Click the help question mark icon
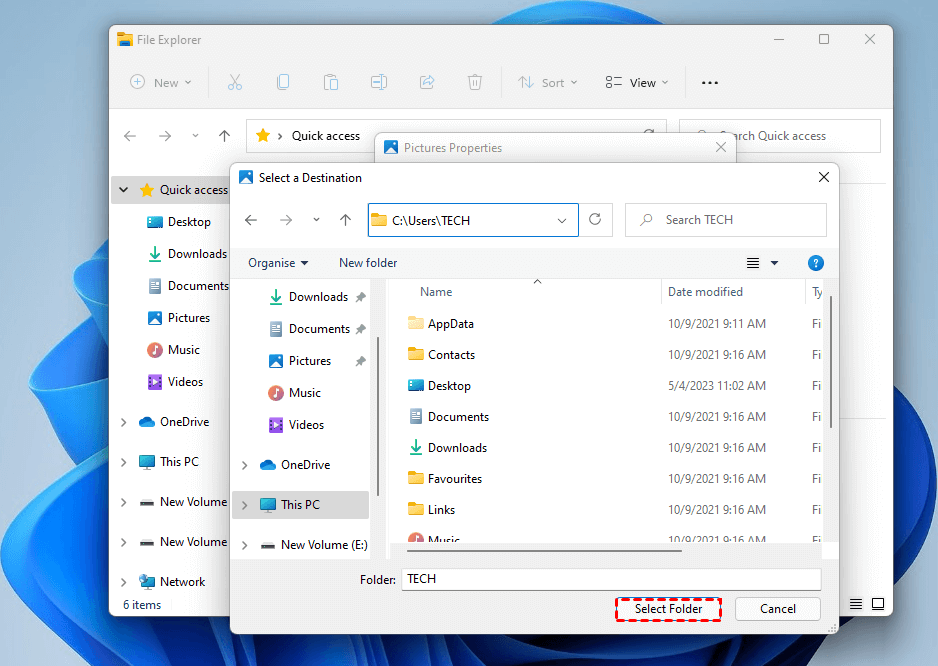 tap(815, 263)
